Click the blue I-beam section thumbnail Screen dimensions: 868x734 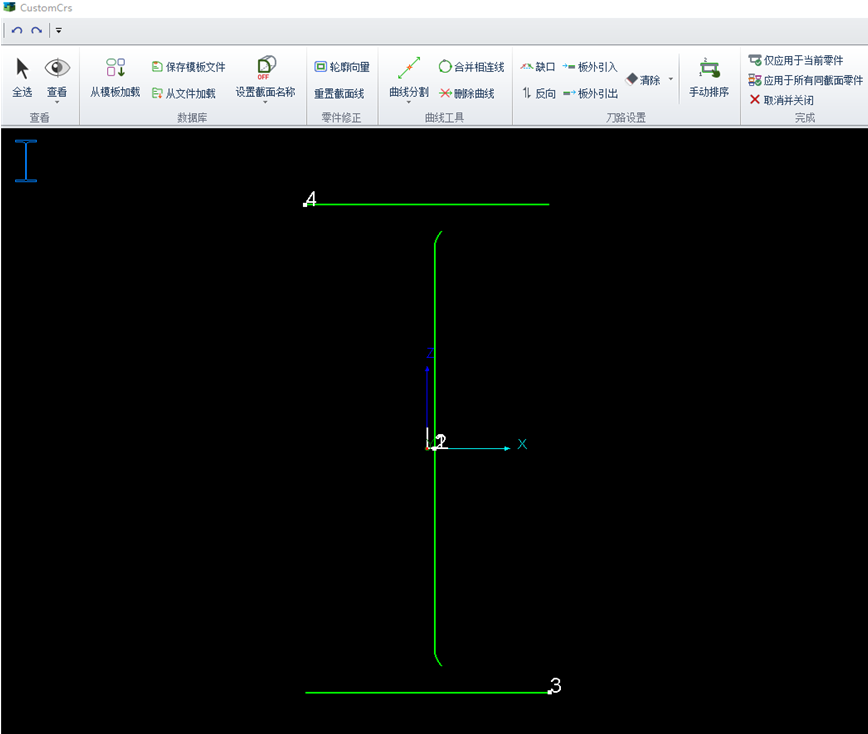(26, 161)
